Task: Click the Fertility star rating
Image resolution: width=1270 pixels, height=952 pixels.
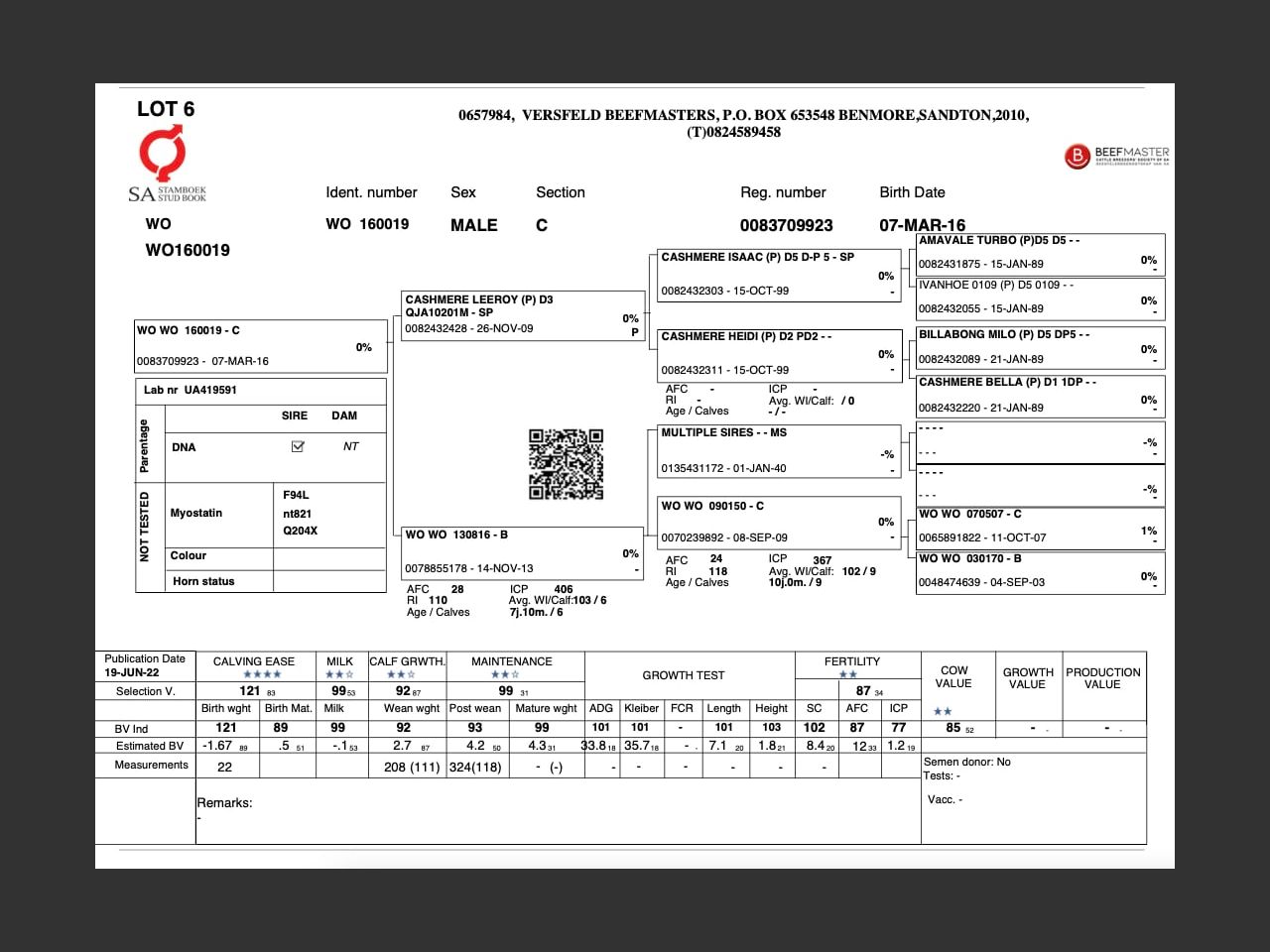Action: tap(848, 674)
